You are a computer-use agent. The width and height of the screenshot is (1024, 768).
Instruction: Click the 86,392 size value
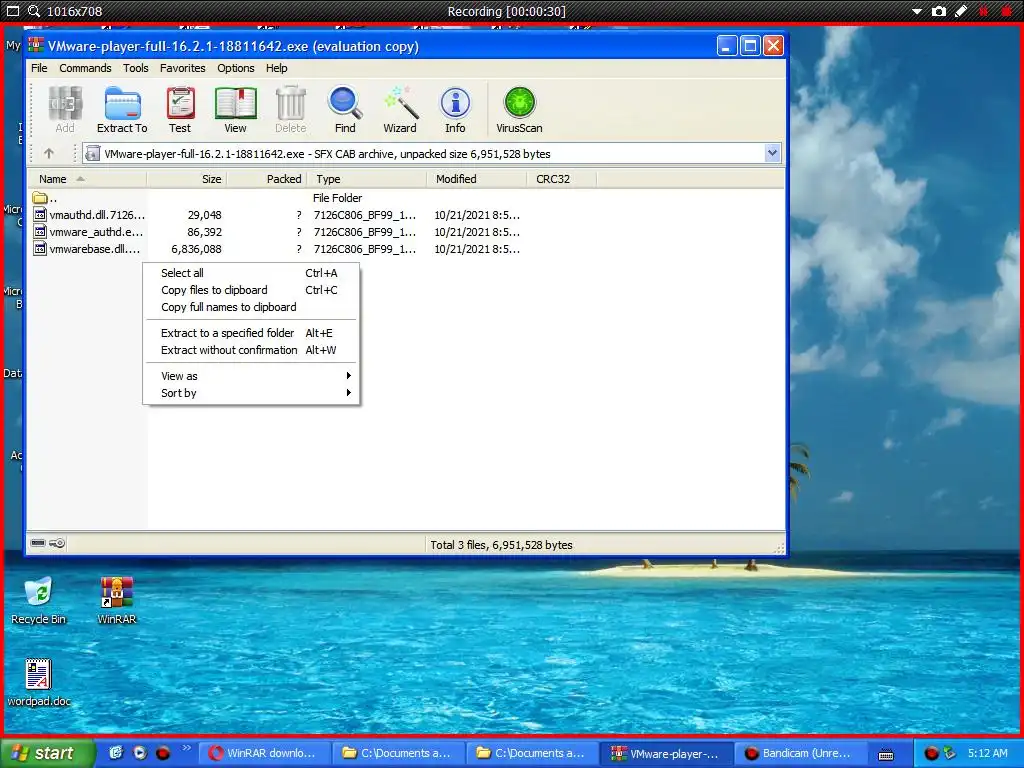[x=204, y=232]
